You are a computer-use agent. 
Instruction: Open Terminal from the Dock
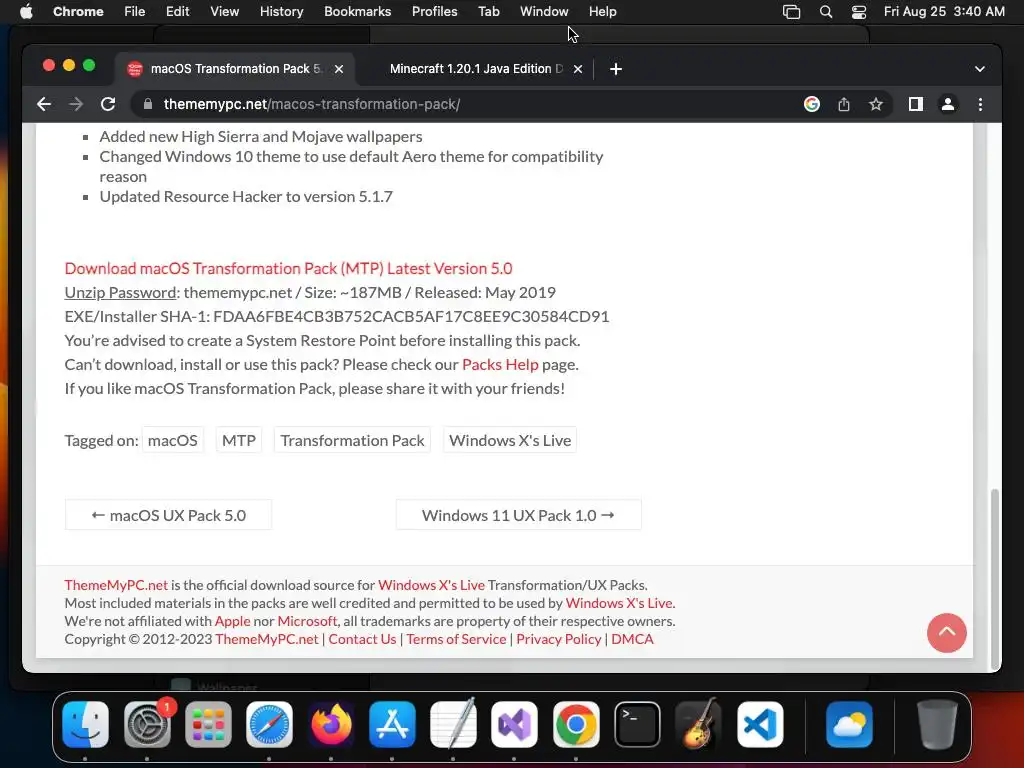pyautogui.click(x=637, y=724)
